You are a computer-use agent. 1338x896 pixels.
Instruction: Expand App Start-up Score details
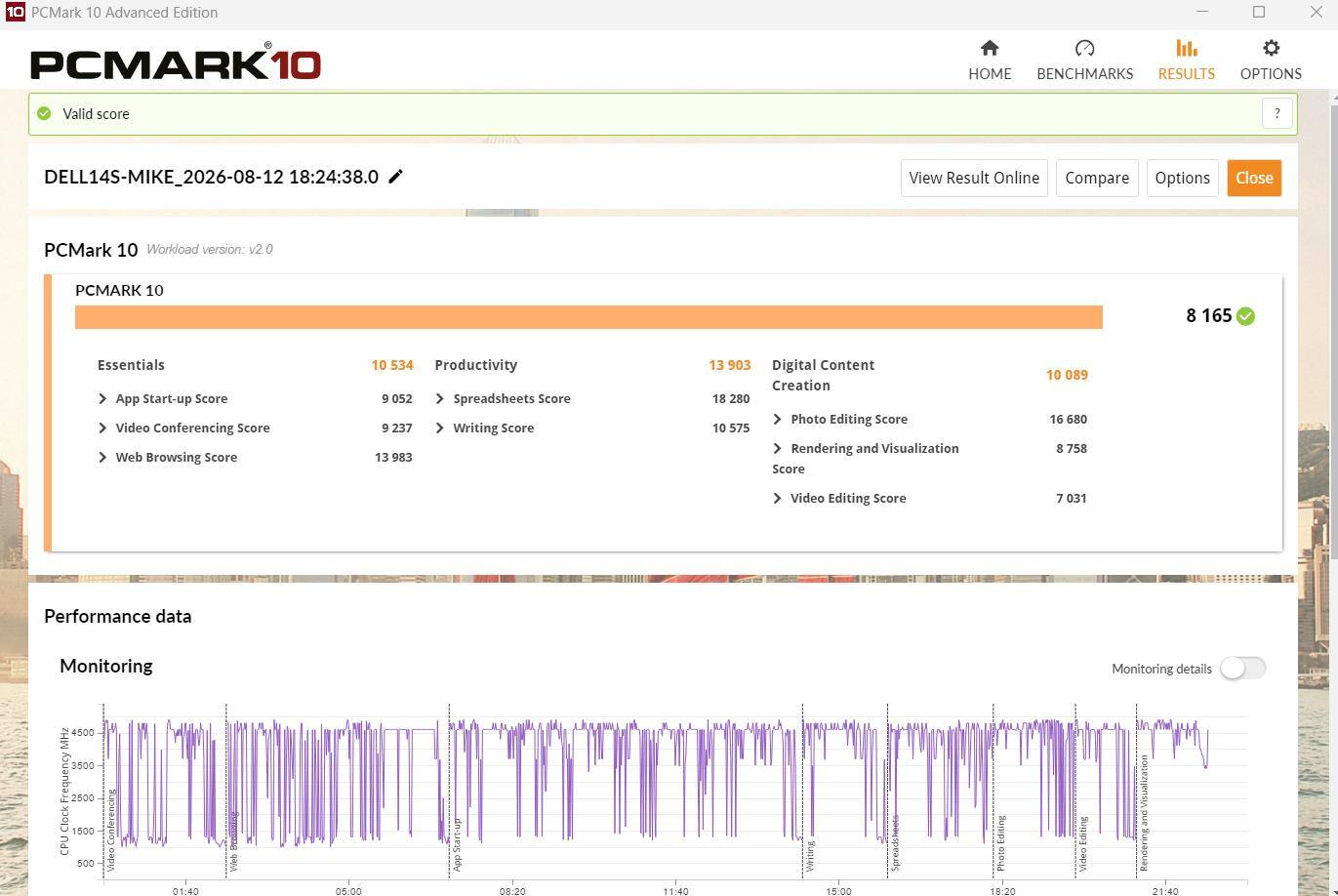pos(102,398)
